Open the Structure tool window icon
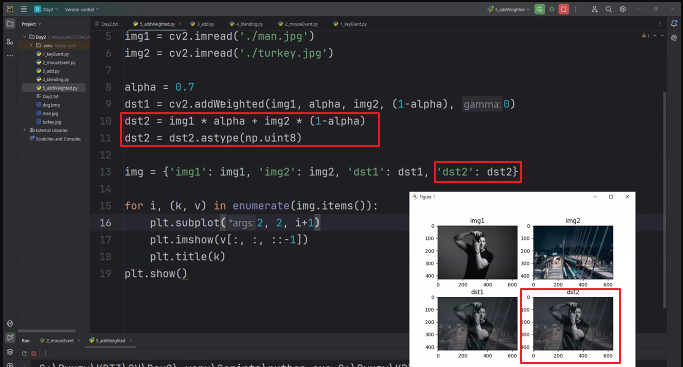The width and height of the screenshot is (683, 367). 10,41
